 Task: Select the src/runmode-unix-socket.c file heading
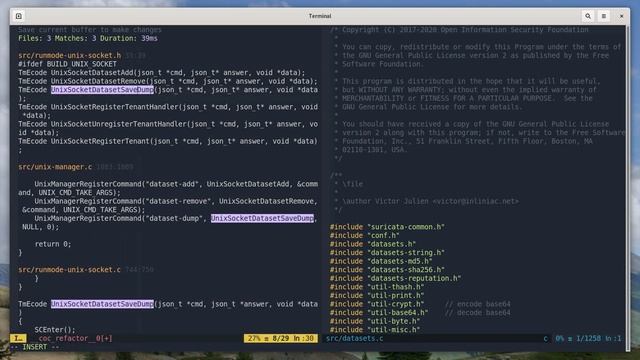click(x=69, y=270)
